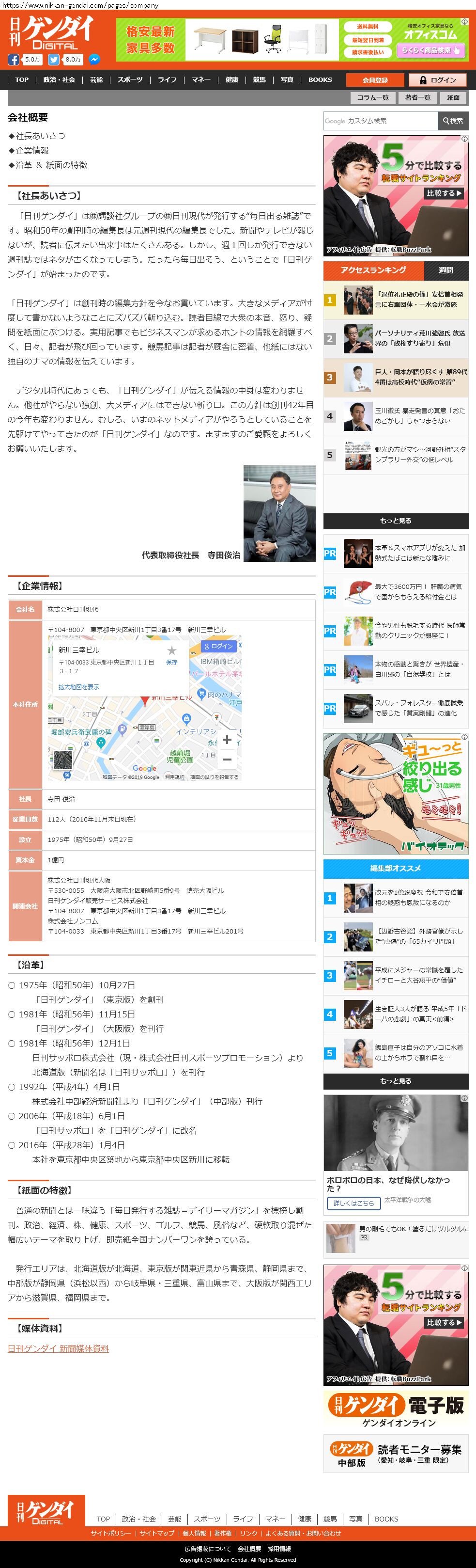Click the map's ログイン button
Image resolution: width=476 pixels, height=1568 pixels.
[219, 646]
